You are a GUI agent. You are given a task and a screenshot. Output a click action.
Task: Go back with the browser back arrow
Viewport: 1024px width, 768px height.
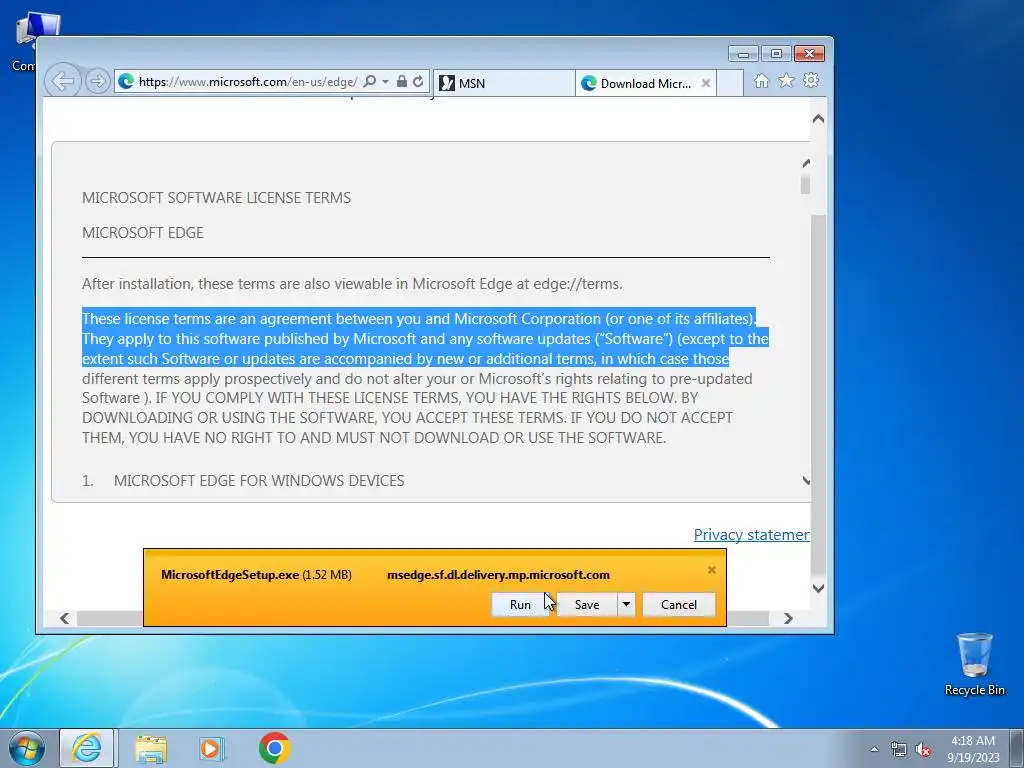[63, 82]
